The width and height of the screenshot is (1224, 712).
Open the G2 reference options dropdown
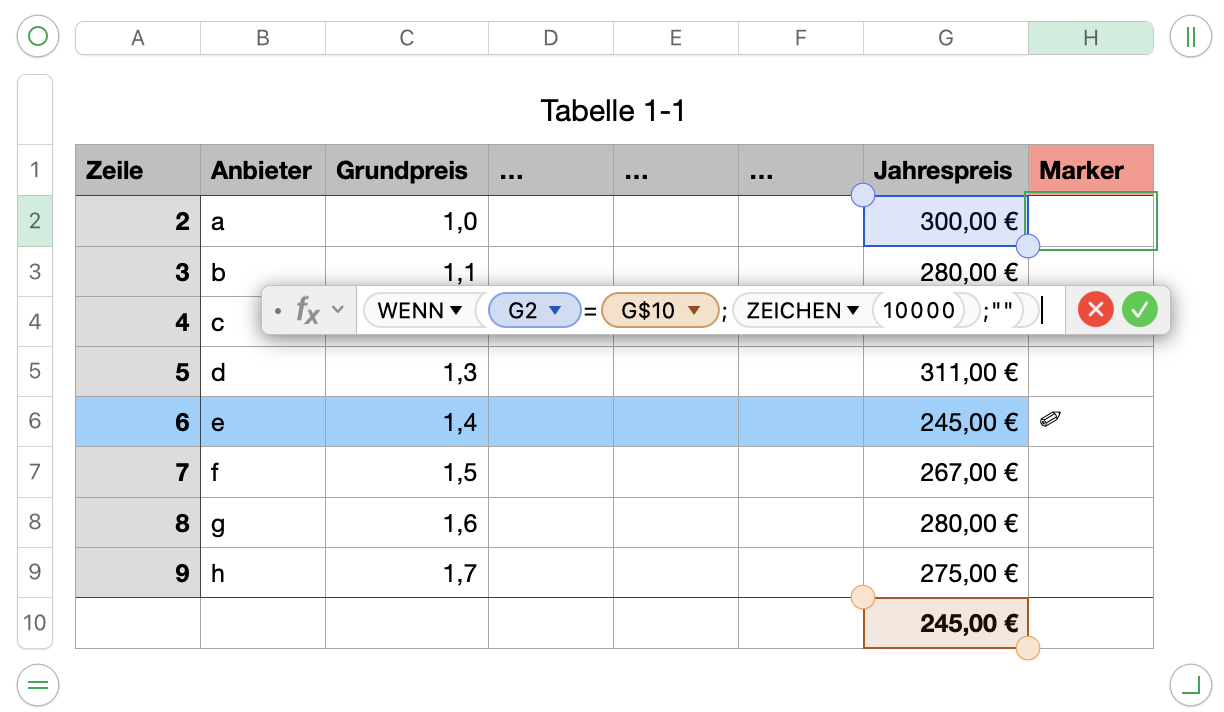coord(557,311)
